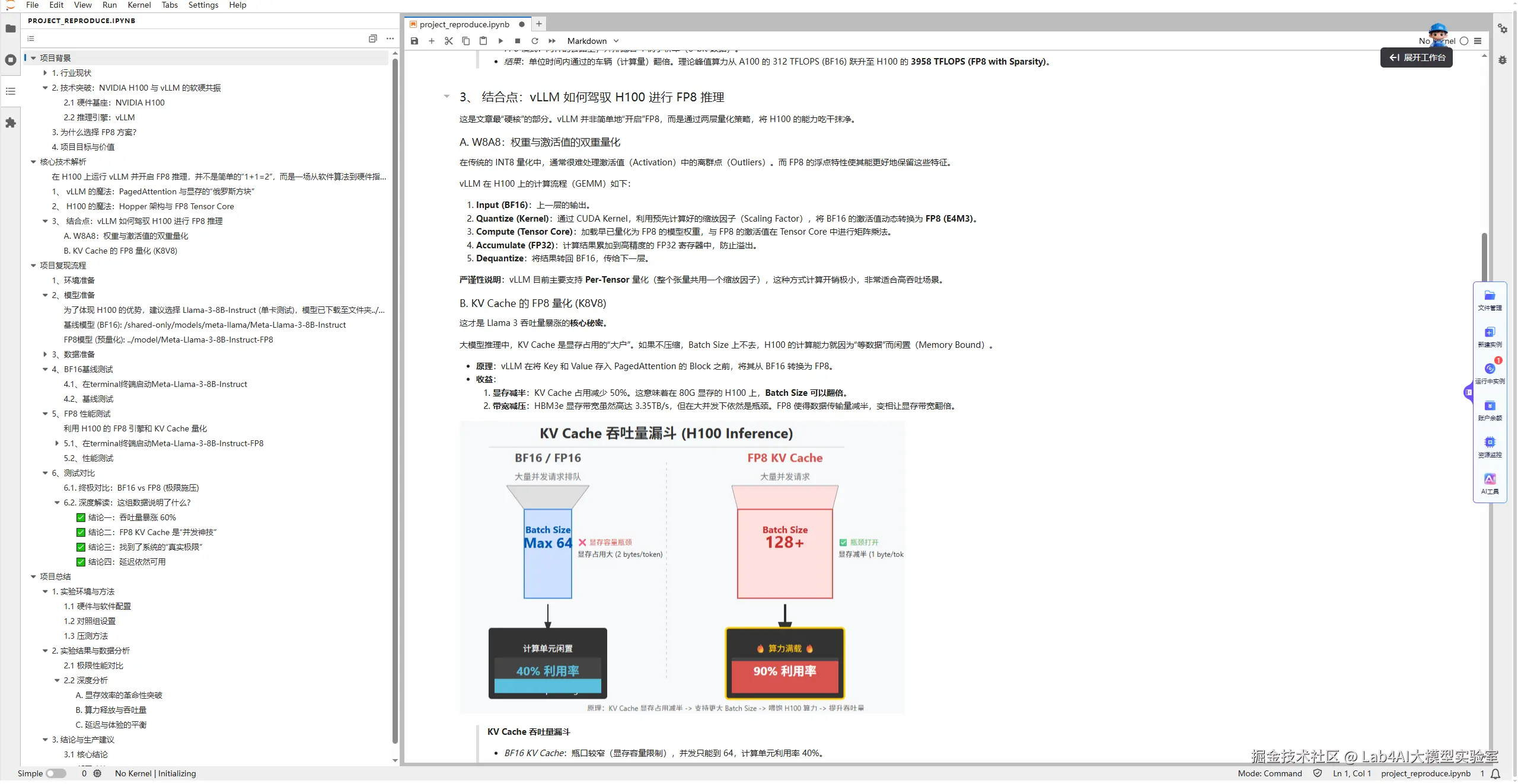1518x784 pixels.
Task: Open the Markdown cell type dropdown
Action: [x=592, y=41]
